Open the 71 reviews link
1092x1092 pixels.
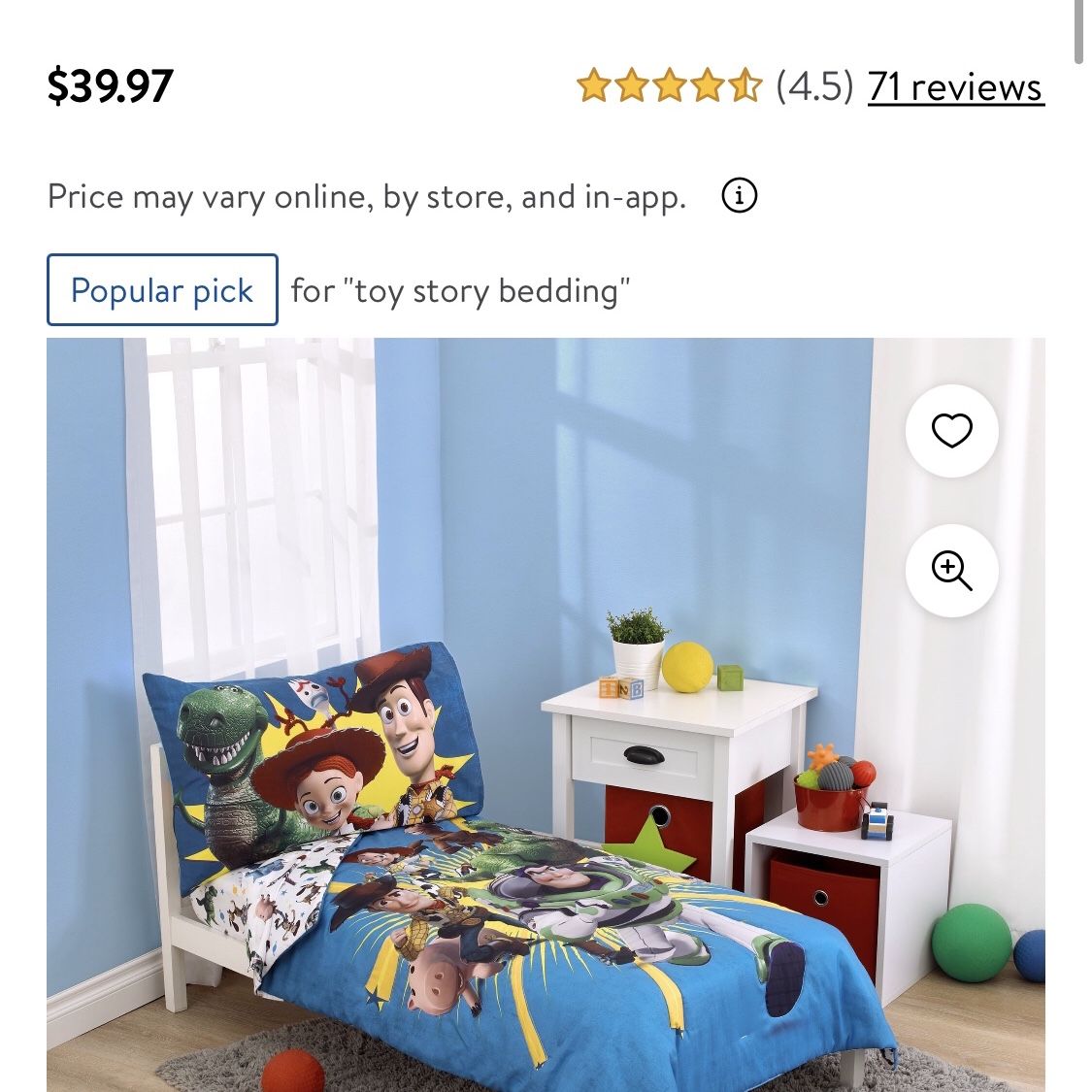coord(955,87)
